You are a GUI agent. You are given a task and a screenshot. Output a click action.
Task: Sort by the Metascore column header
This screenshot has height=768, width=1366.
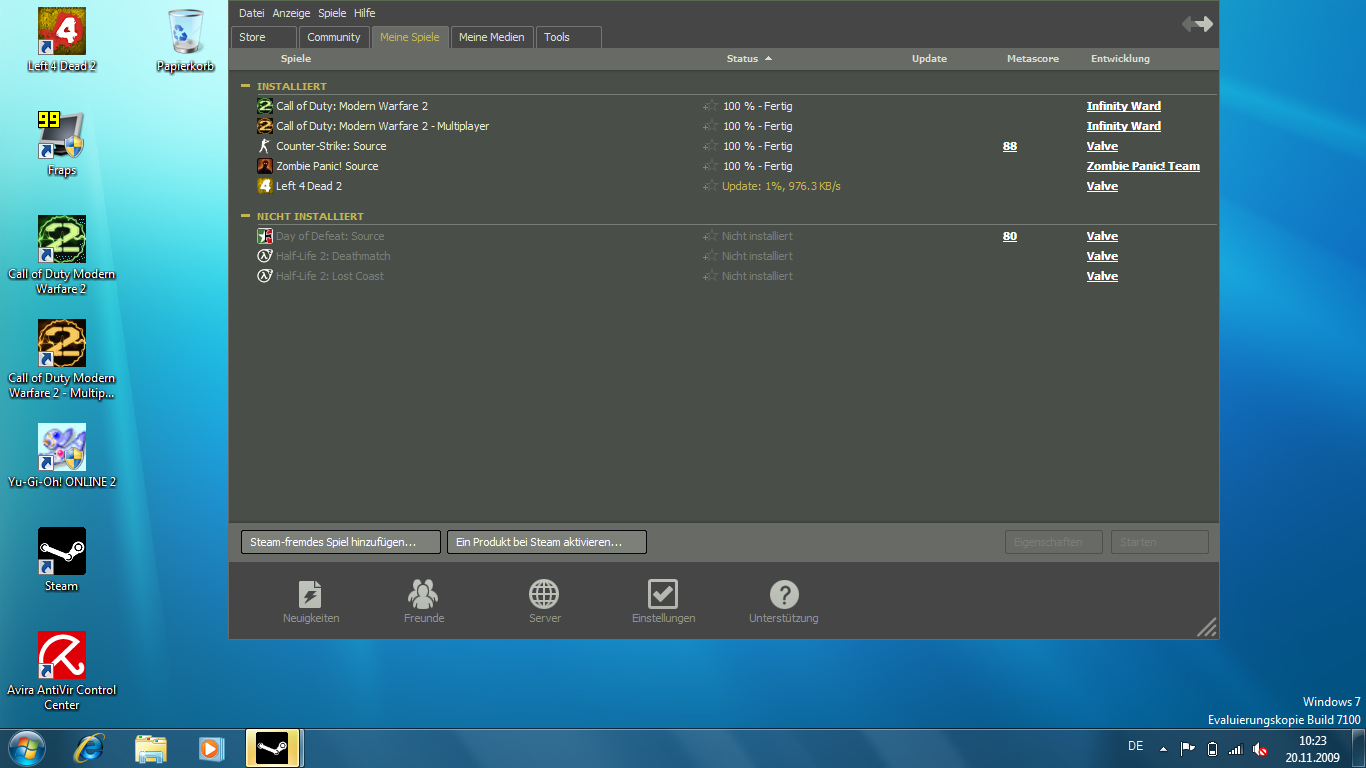1033,59
